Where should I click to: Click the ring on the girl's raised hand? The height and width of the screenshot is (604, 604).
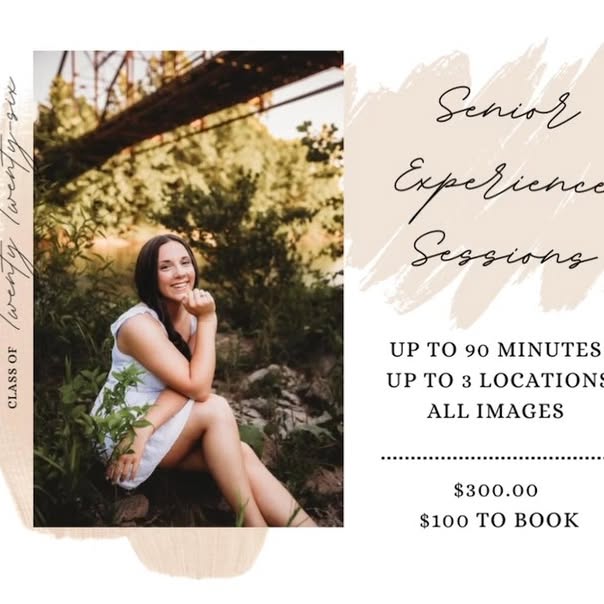(x=202, y=296)
